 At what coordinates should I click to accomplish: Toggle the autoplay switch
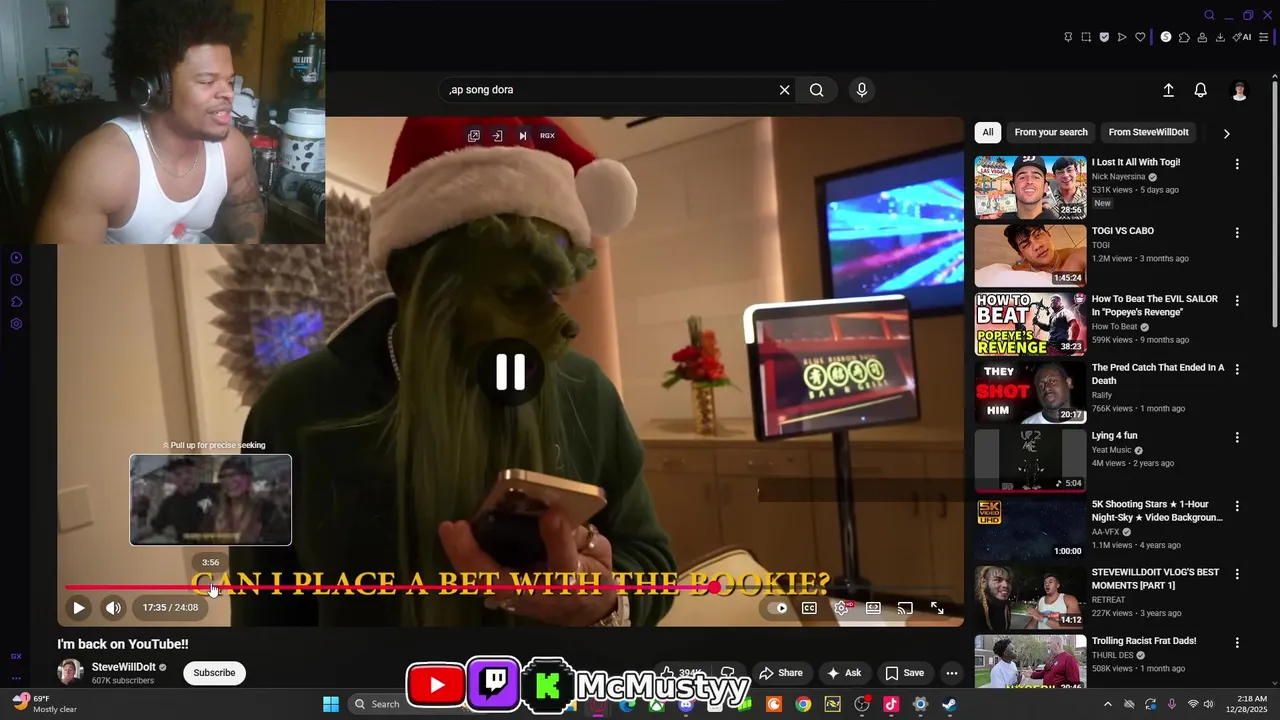pos(777,608)
